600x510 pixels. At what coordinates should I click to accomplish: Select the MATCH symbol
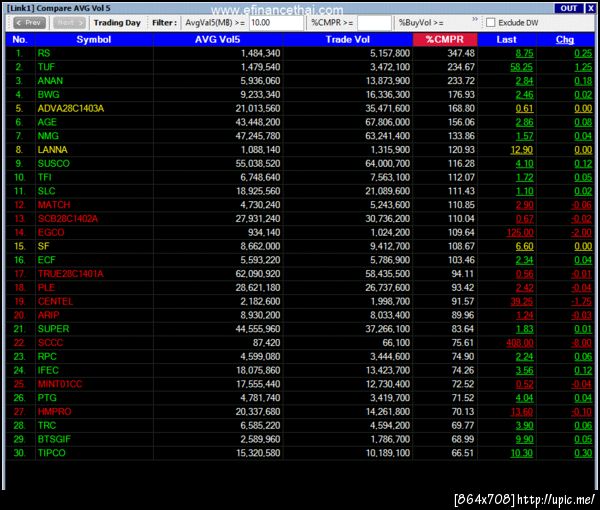click(x=54, y=205)
